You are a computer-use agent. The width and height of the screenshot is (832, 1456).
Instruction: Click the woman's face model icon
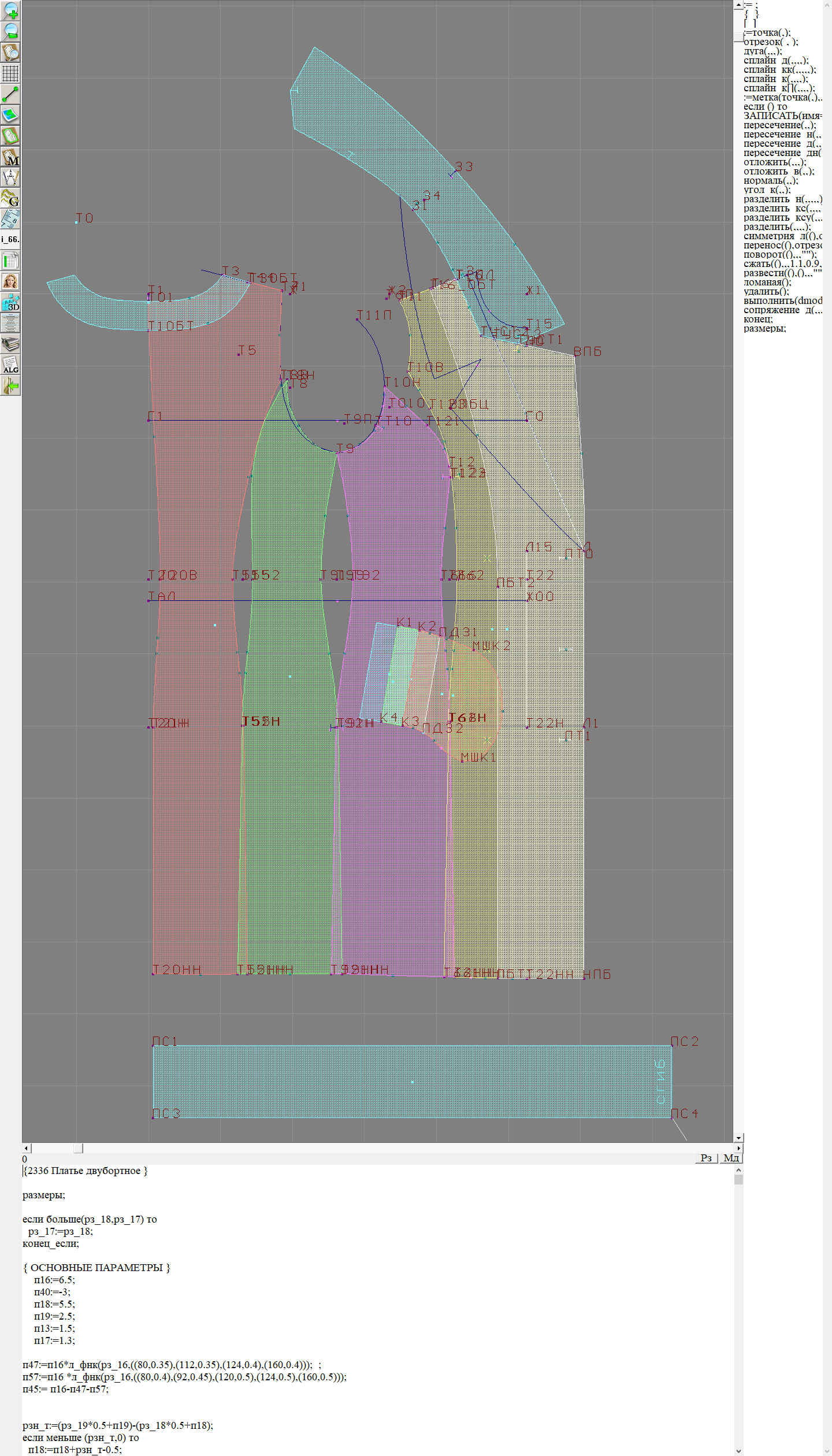[x=10, y=281]
